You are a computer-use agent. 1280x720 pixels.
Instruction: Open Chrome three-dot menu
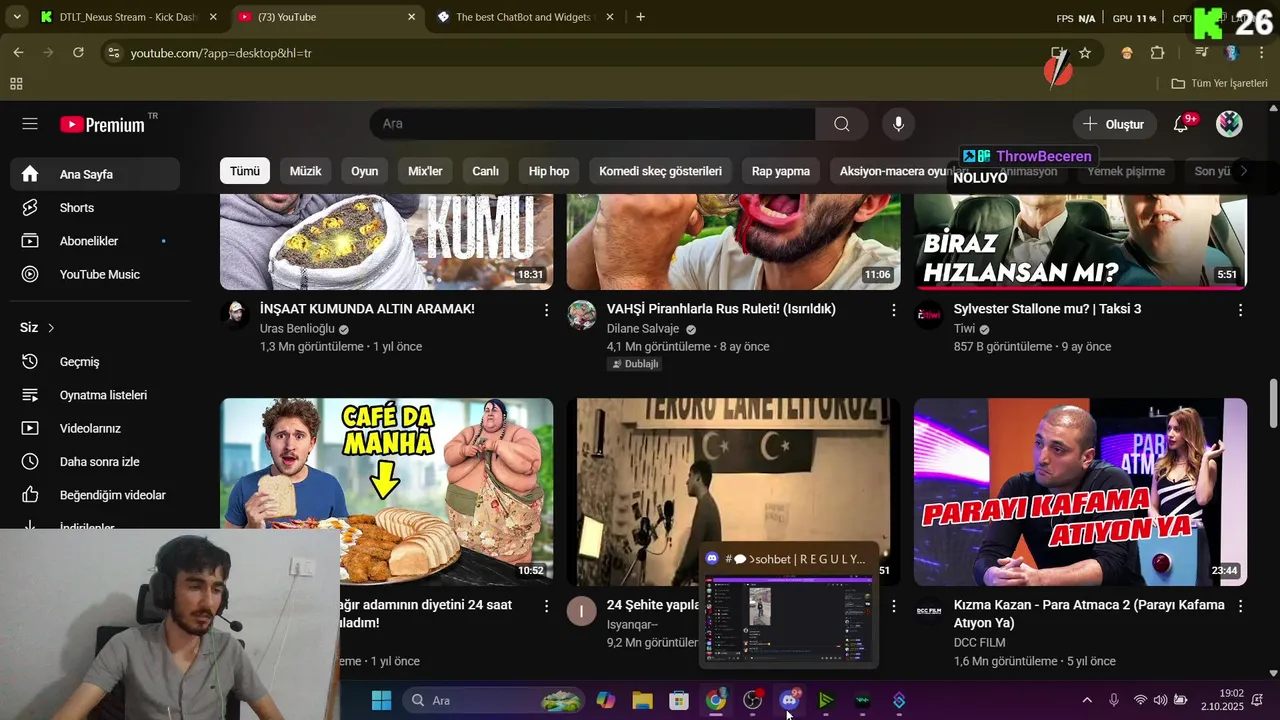[x=1260, y=53]
